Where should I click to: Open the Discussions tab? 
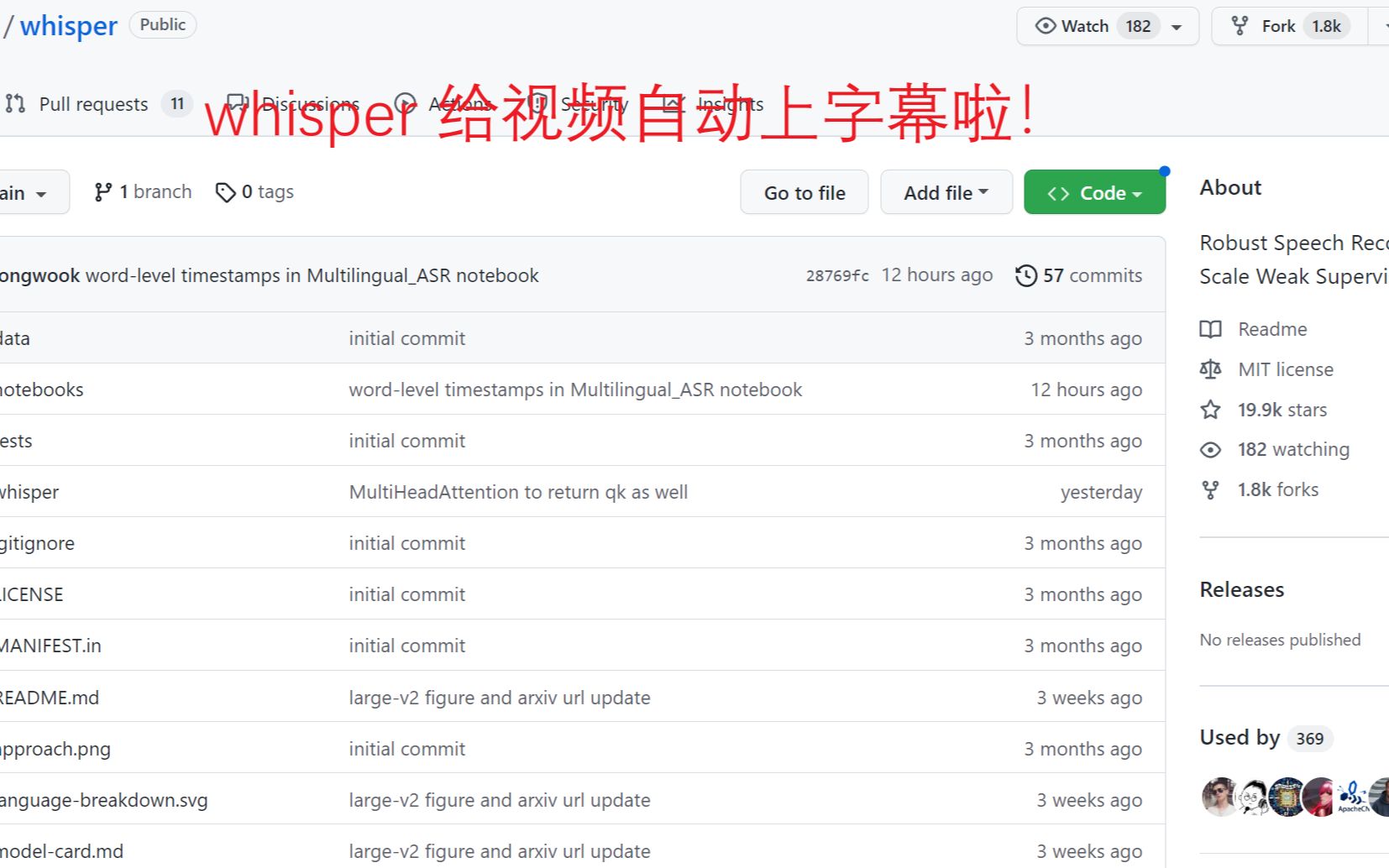[x=294, y=104]
